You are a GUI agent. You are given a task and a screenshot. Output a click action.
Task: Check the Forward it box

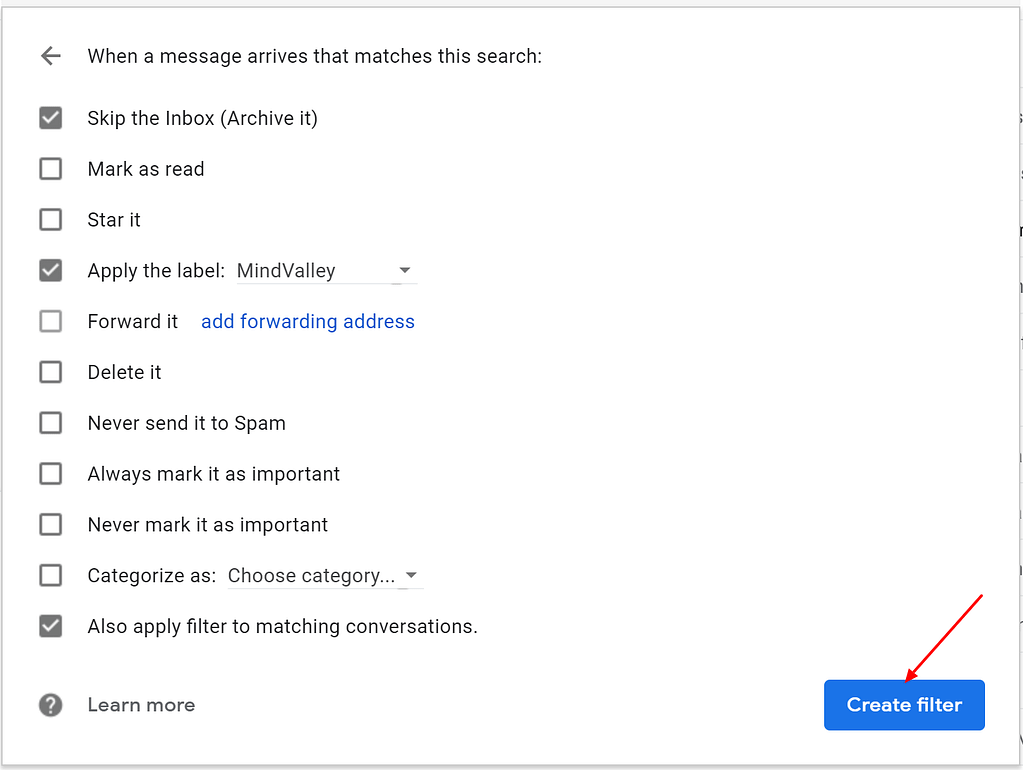point(51,321)
